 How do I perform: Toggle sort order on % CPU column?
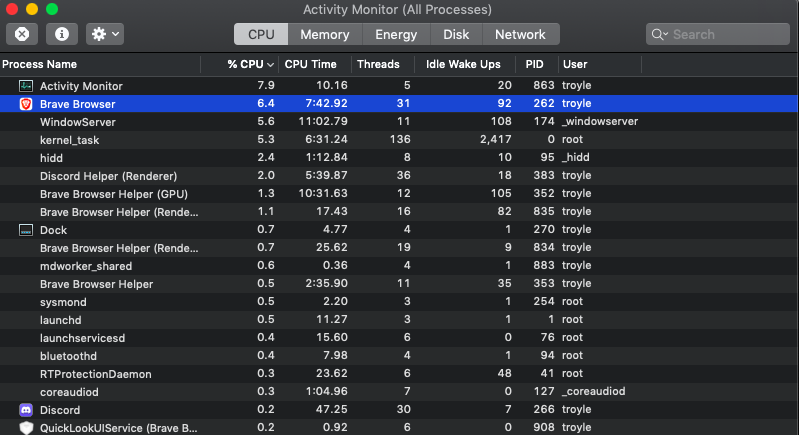[240, 64]
